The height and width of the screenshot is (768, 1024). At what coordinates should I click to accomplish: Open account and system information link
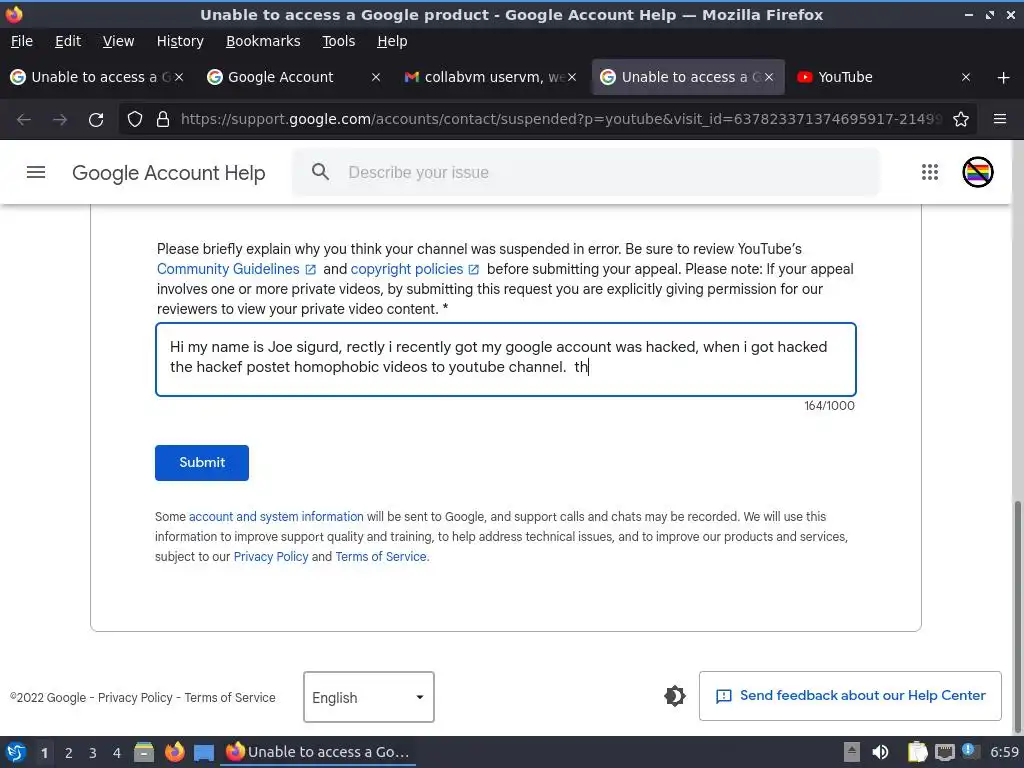click(x=276, y=517)
